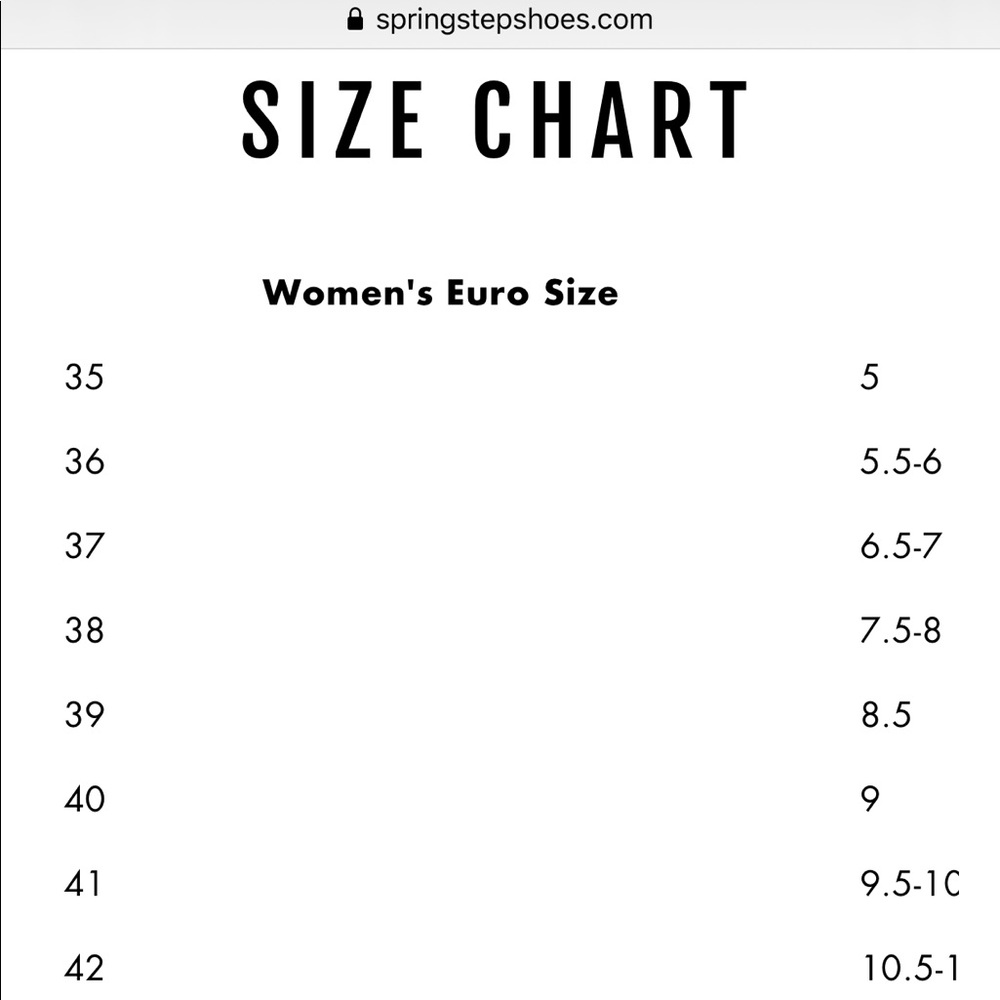This screenshot has width=1000, height=1000.
Task: Click the 5.5-6 size value
Action: pos(901,462)
